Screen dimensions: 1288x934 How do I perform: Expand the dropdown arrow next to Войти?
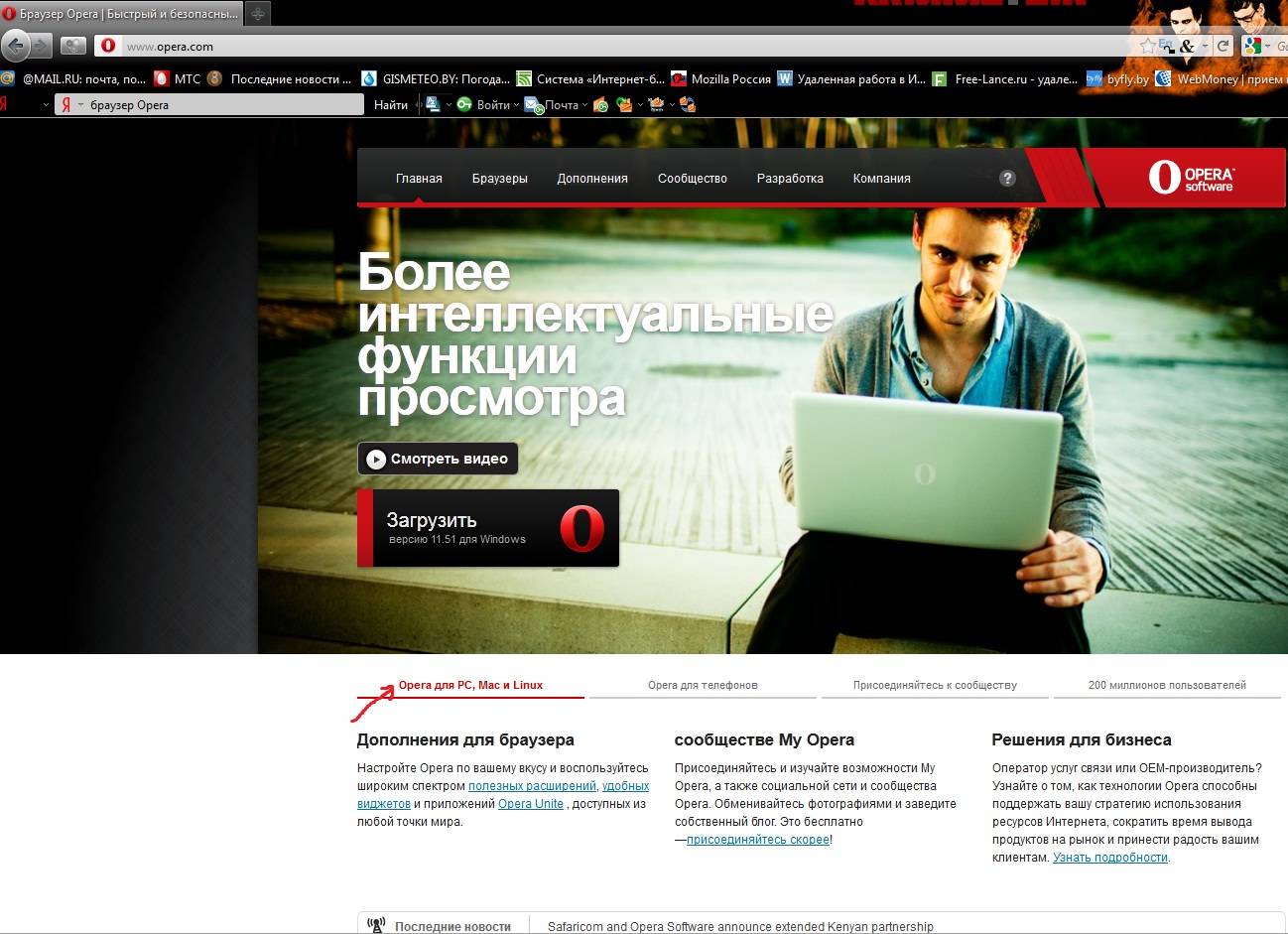click(x=516, y=104)
